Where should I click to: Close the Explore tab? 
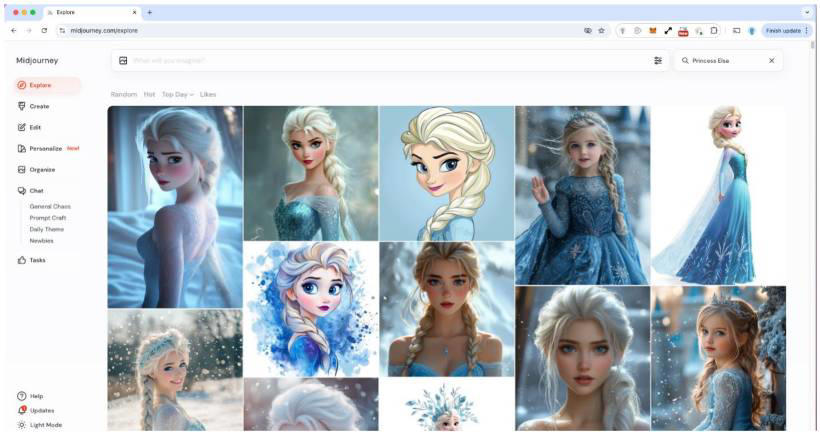134,12
